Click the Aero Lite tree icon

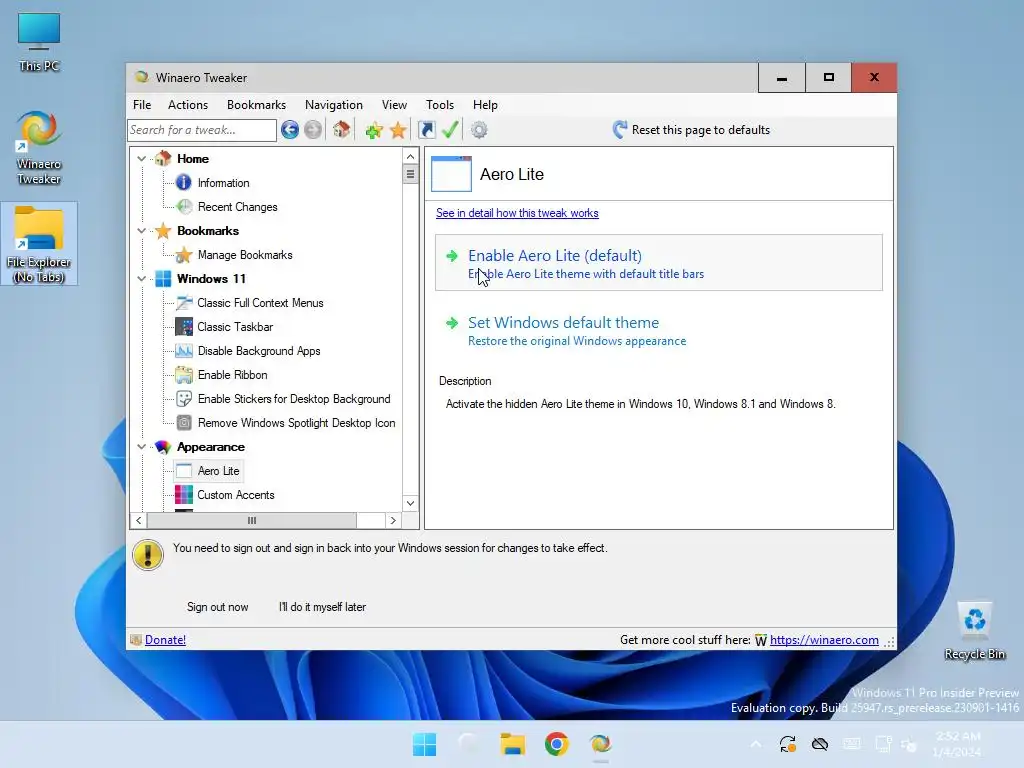184,471
